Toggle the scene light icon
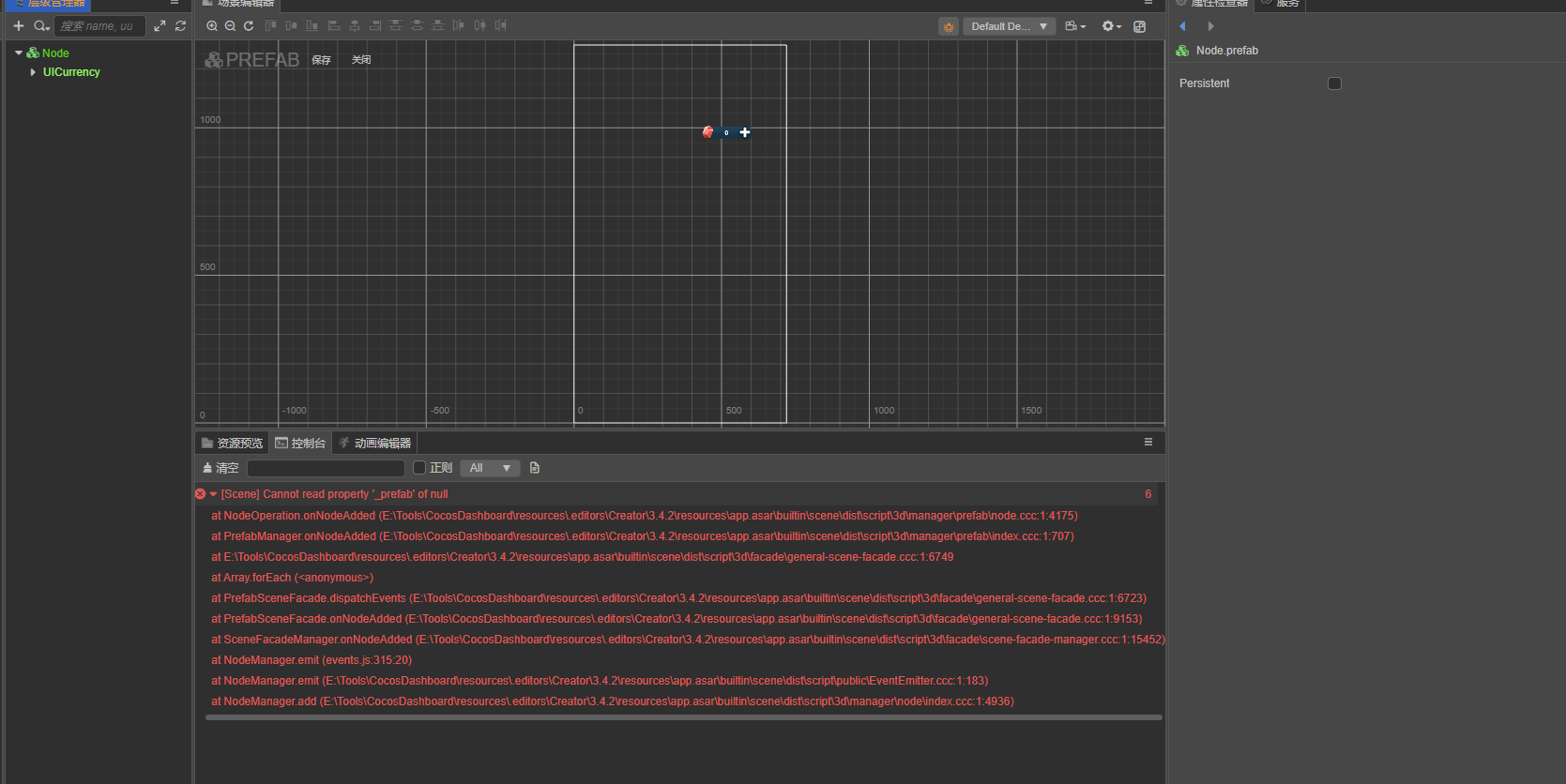This screenshot has width=1566, height=784. (949, 26)
